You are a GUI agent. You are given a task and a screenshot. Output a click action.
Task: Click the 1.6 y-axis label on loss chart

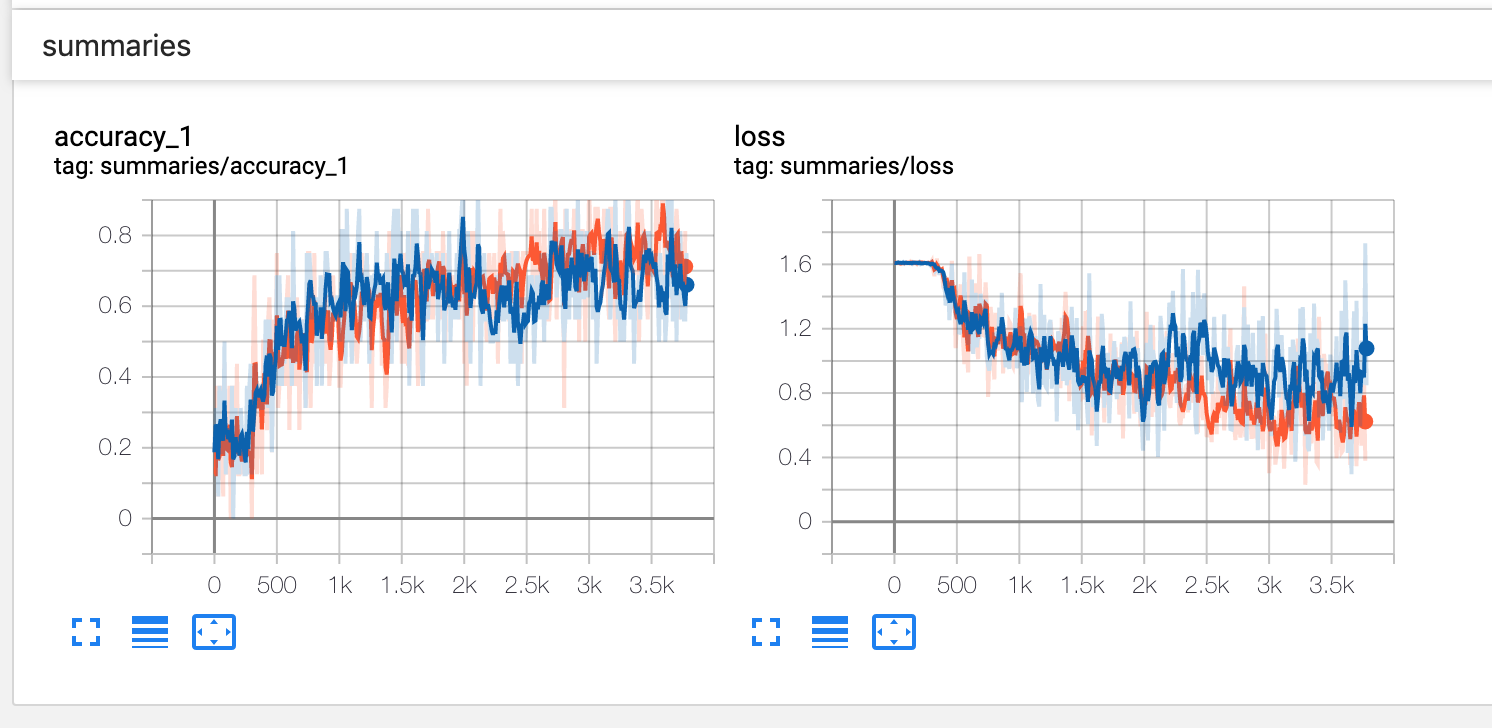798,264
